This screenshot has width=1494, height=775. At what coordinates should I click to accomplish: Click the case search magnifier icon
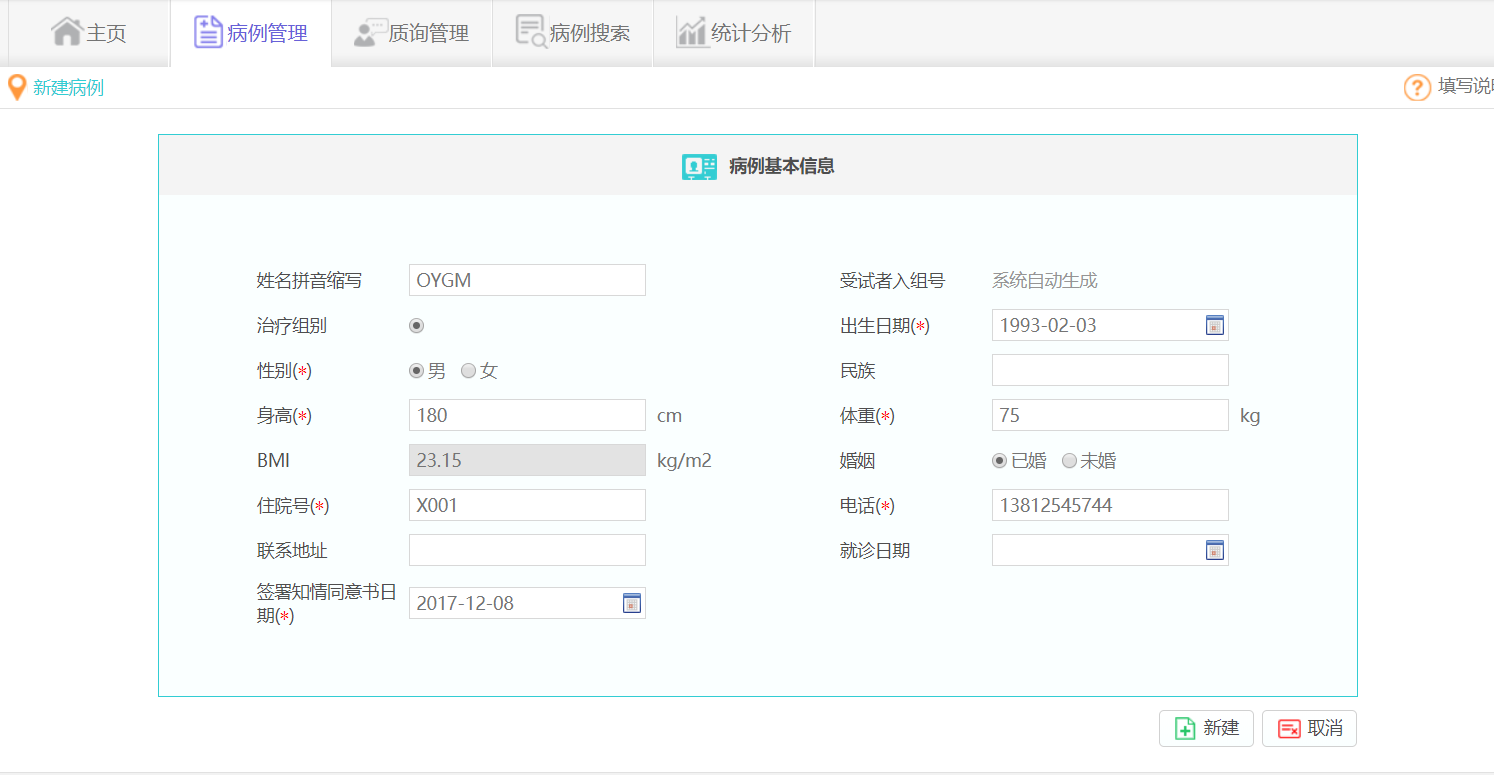tap(530, 32)
